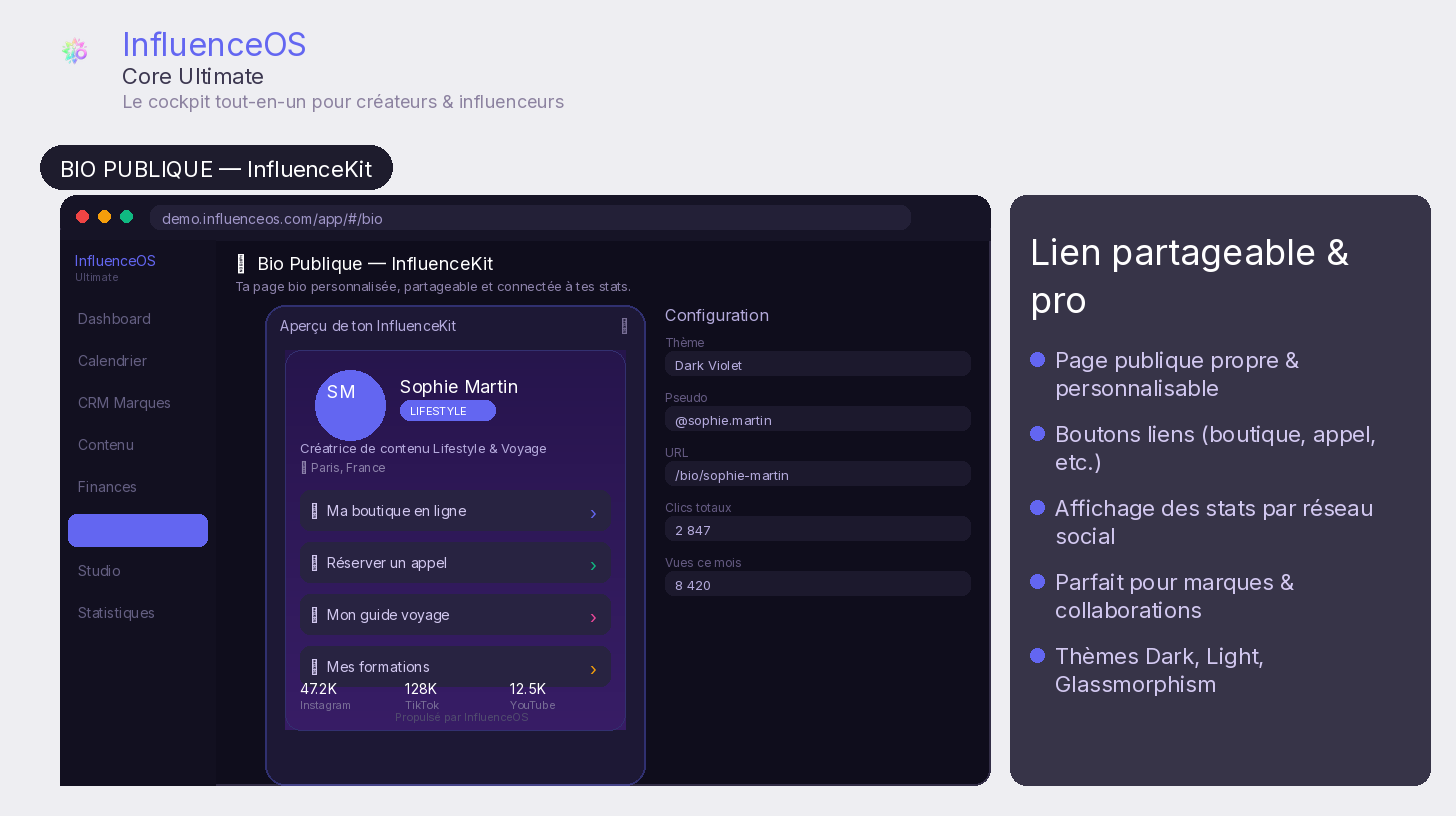Select the highlighted active sidebar item
Image resolution: width=1456 pixels, height=816 pixels.
[138, 530]
